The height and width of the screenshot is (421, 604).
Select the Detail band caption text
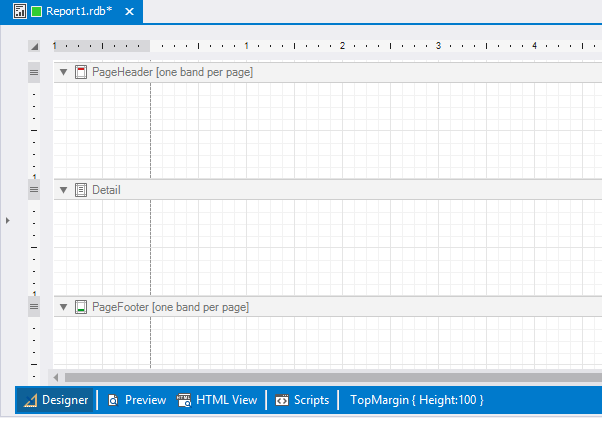[106, 190]
